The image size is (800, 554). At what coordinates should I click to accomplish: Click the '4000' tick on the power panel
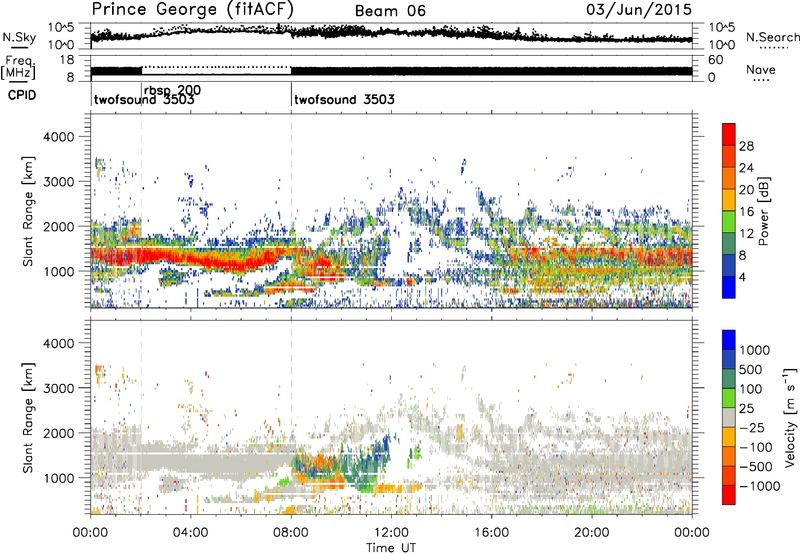(58, 137)
